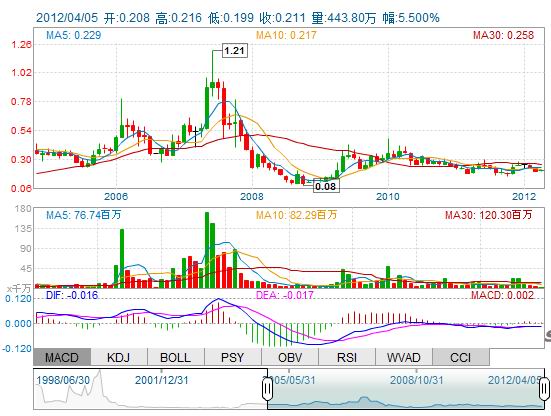Click the 0.08 low price label
The image size is (551, 416).
[325, 186]
